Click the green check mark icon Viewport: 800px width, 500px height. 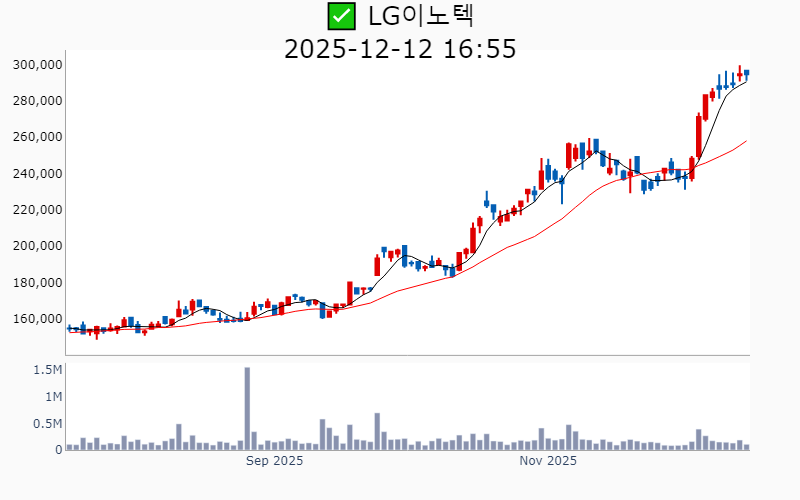coord(341,16)
